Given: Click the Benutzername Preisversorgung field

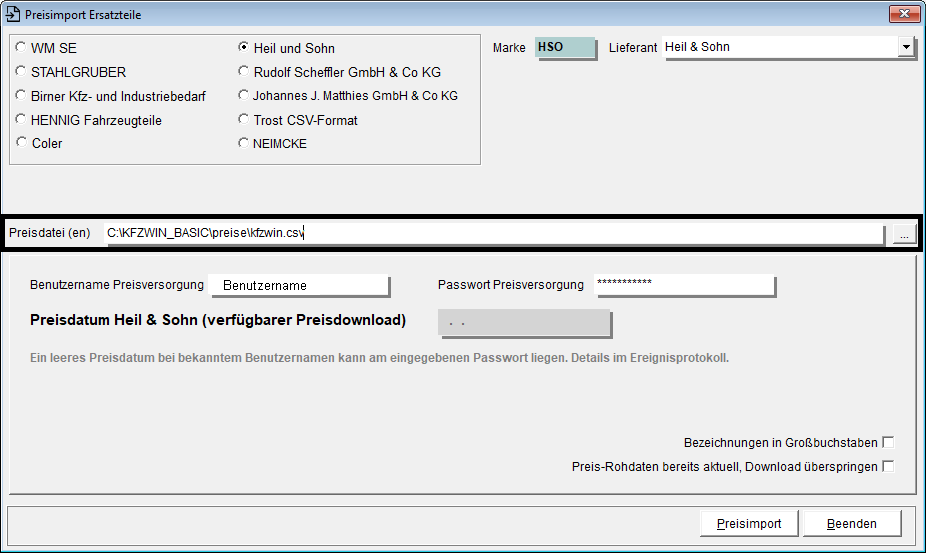Looking at the screenshot, I should tap(299, 285).
